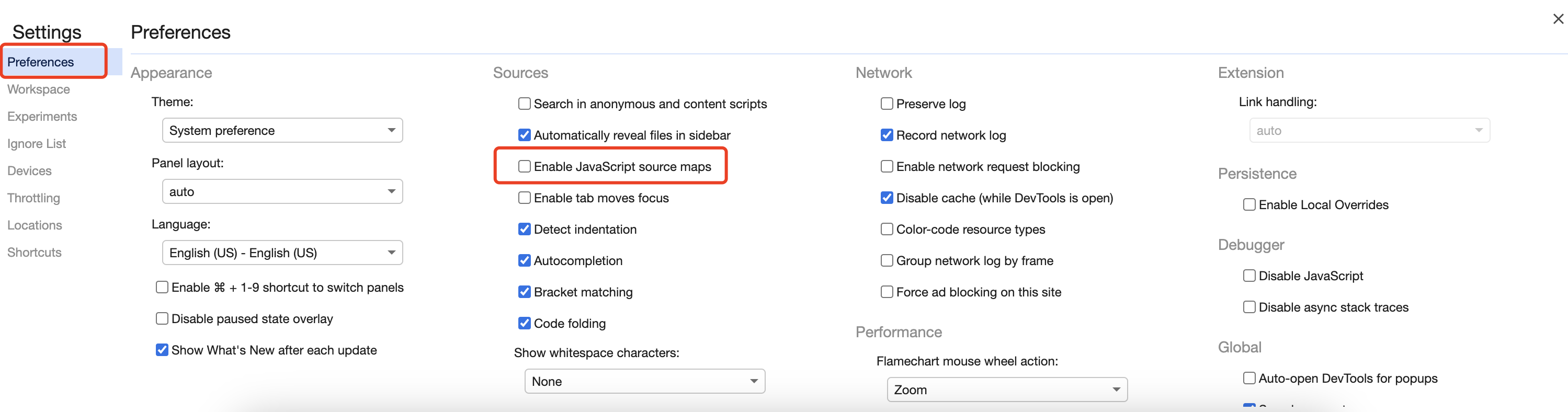Open the Show whitespace characters dropdown

(644, 382)
